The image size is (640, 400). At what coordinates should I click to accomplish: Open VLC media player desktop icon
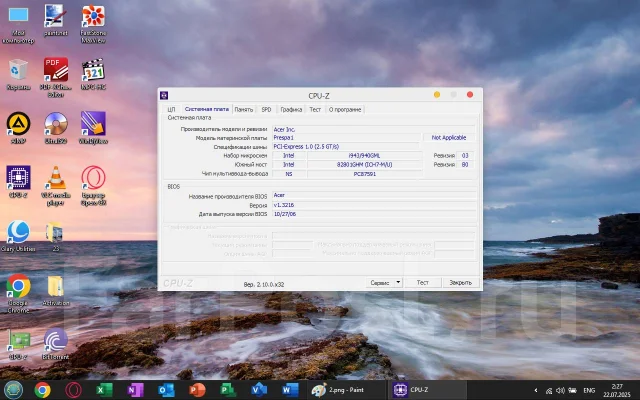click(56, 186)
